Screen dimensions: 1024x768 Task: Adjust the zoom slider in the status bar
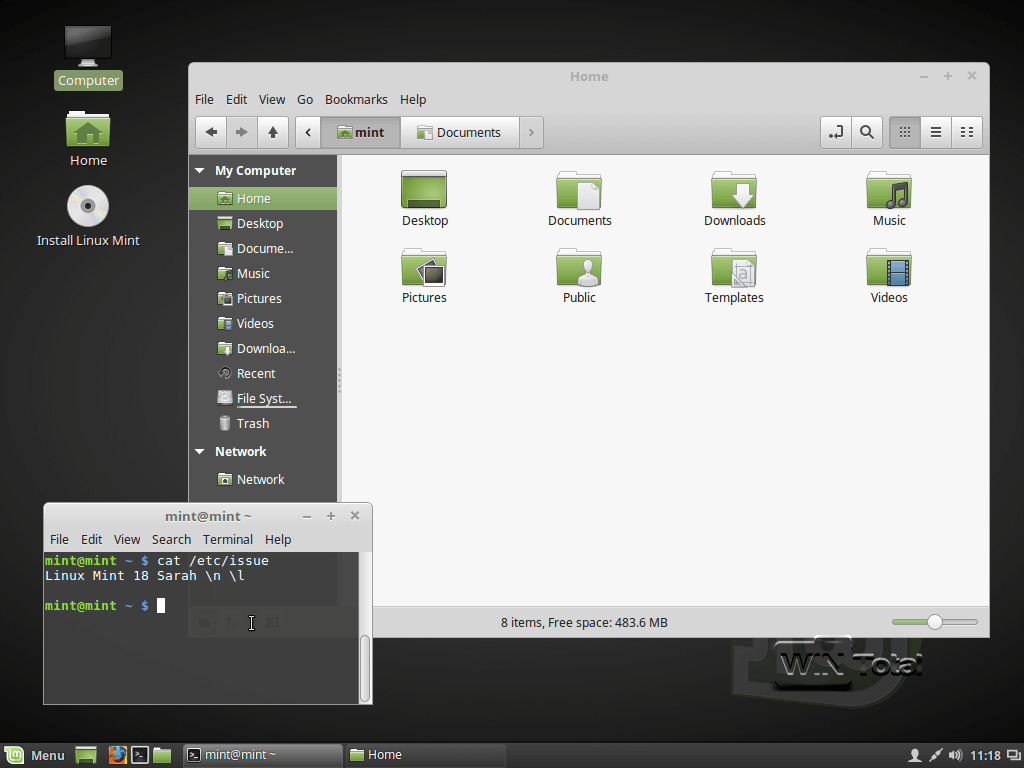pyautogui.click(x=935, y=621)
